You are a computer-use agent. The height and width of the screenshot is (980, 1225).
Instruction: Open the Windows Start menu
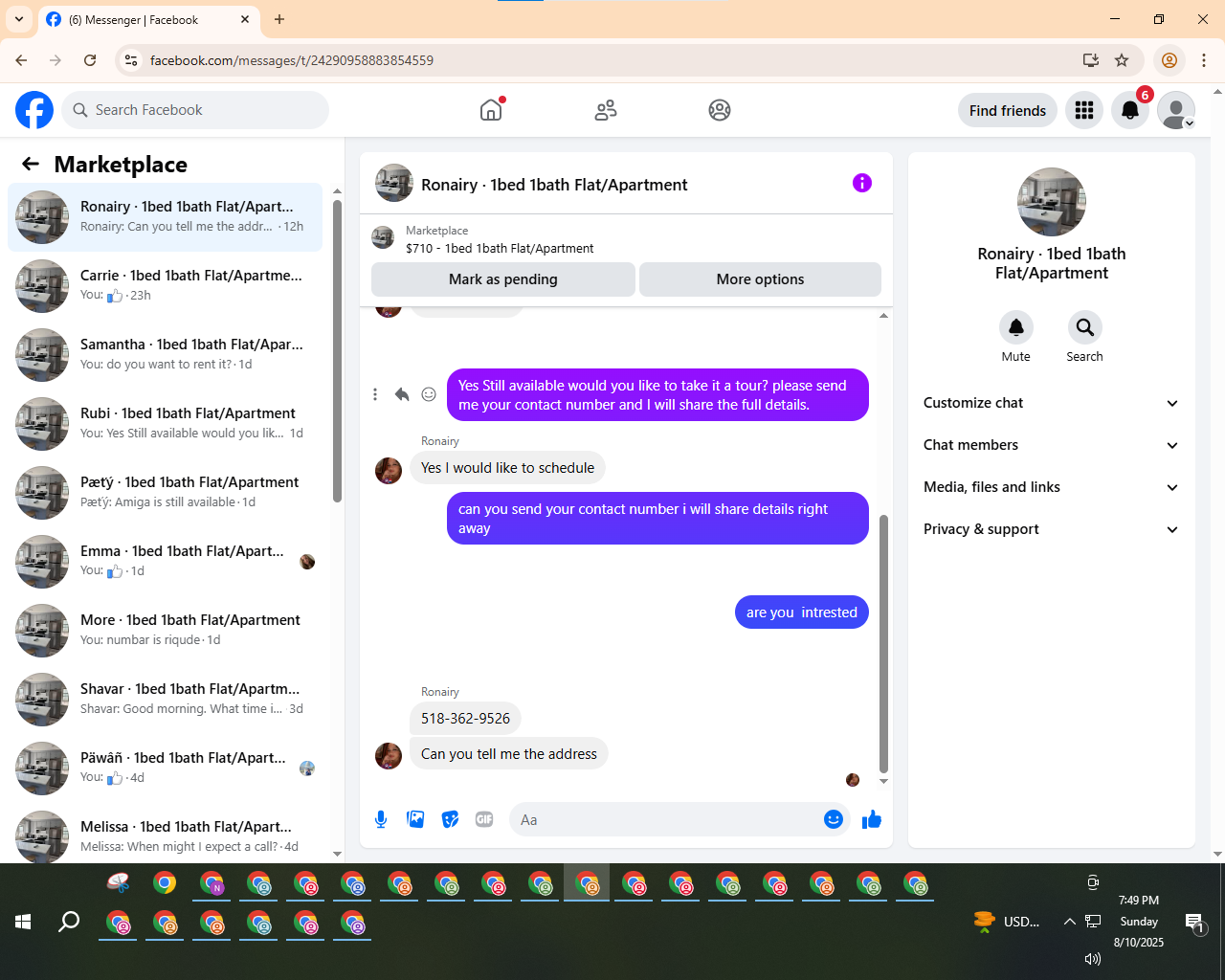23,922
